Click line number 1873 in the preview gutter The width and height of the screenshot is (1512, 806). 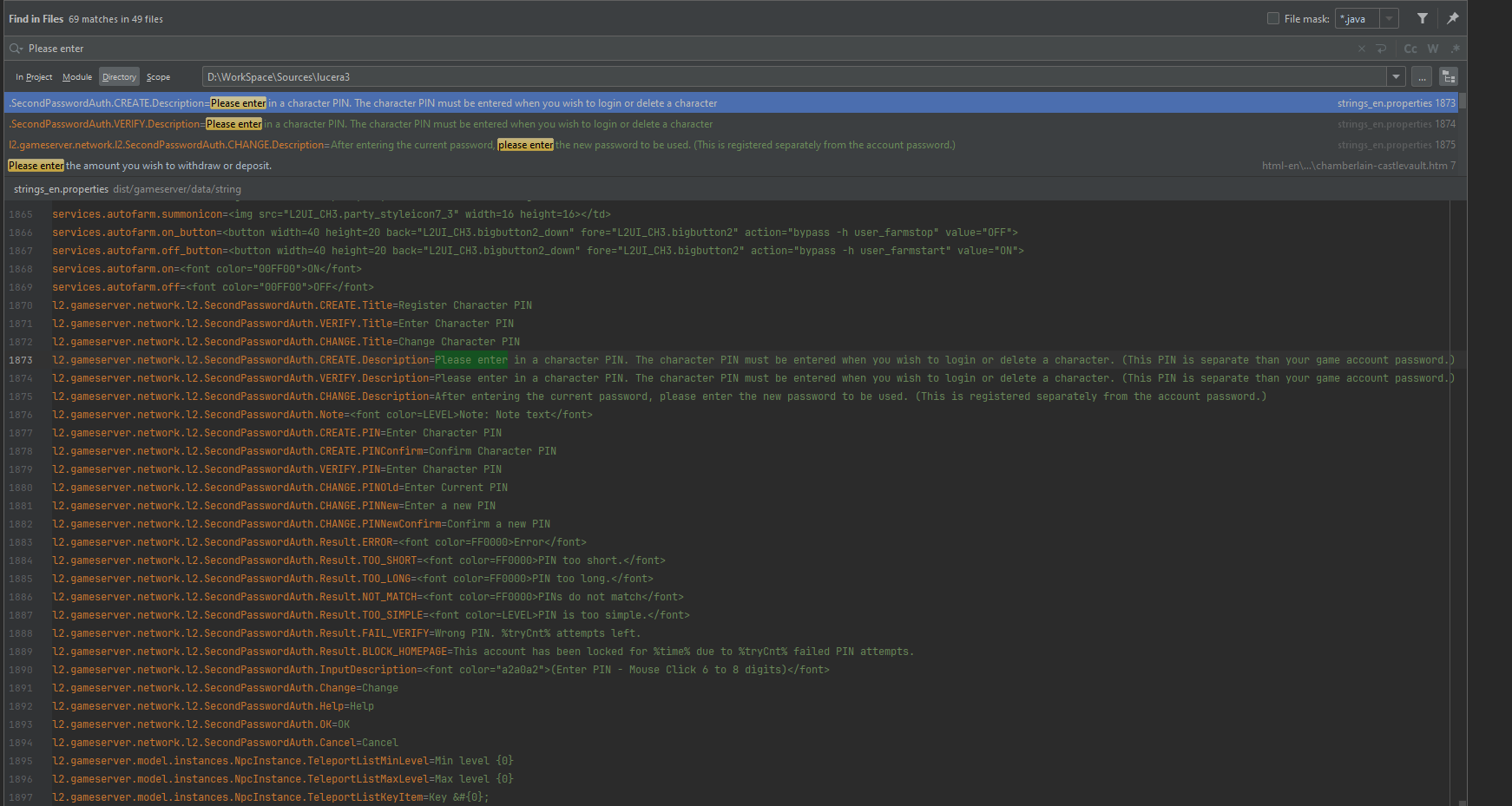pos(21,360)
